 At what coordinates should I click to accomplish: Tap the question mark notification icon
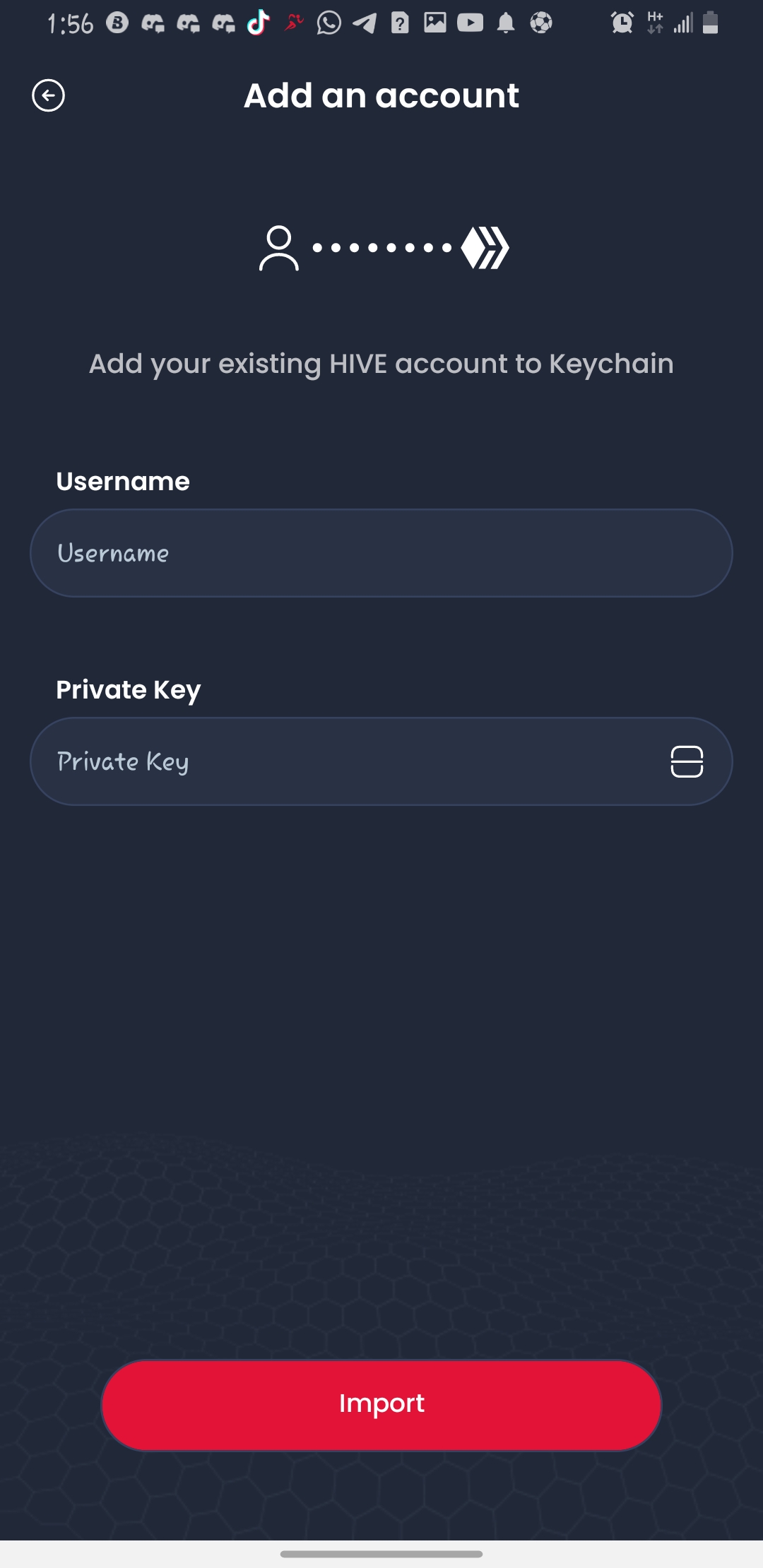click(x=400, y=23)
